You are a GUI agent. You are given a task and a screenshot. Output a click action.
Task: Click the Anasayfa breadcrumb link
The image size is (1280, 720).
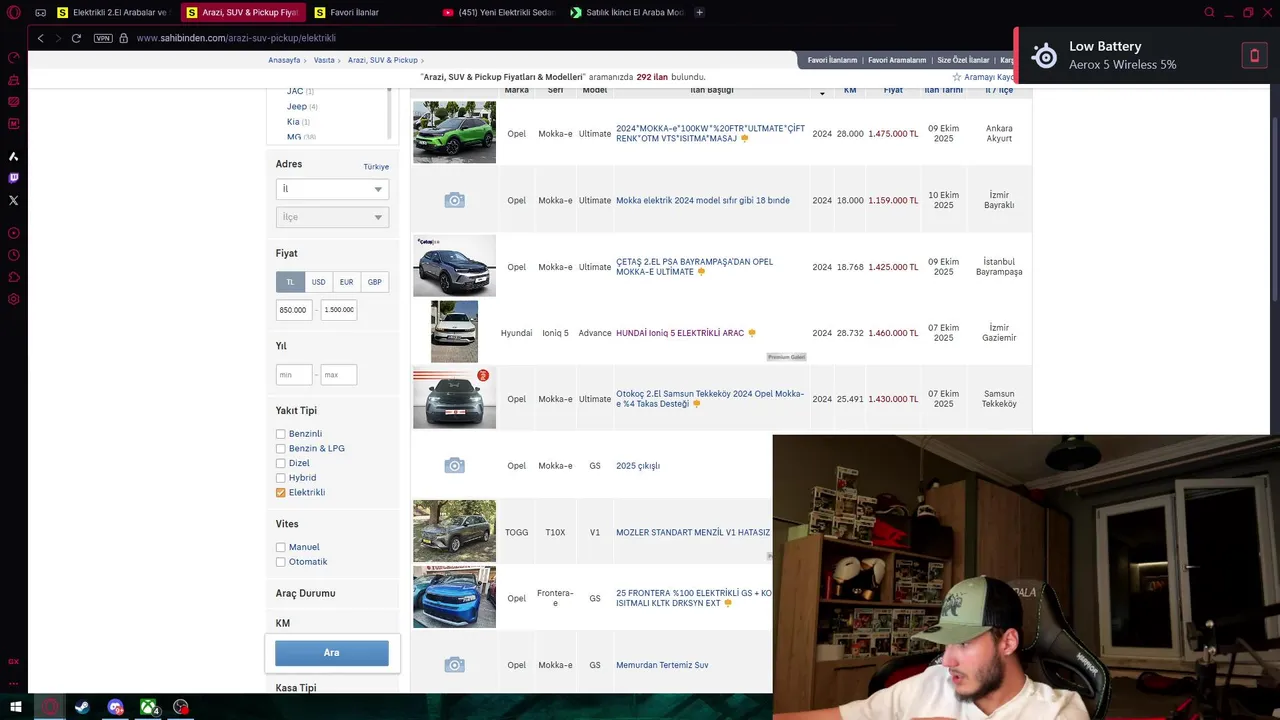tap(284, 60)
